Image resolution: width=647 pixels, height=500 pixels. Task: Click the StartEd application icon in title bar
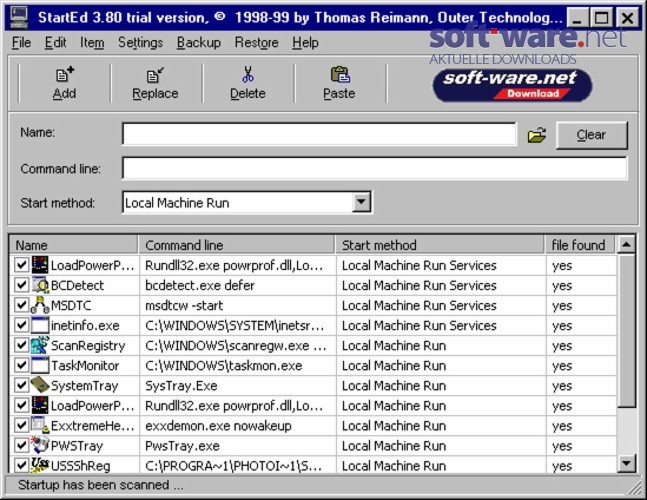tap(19, 17)
